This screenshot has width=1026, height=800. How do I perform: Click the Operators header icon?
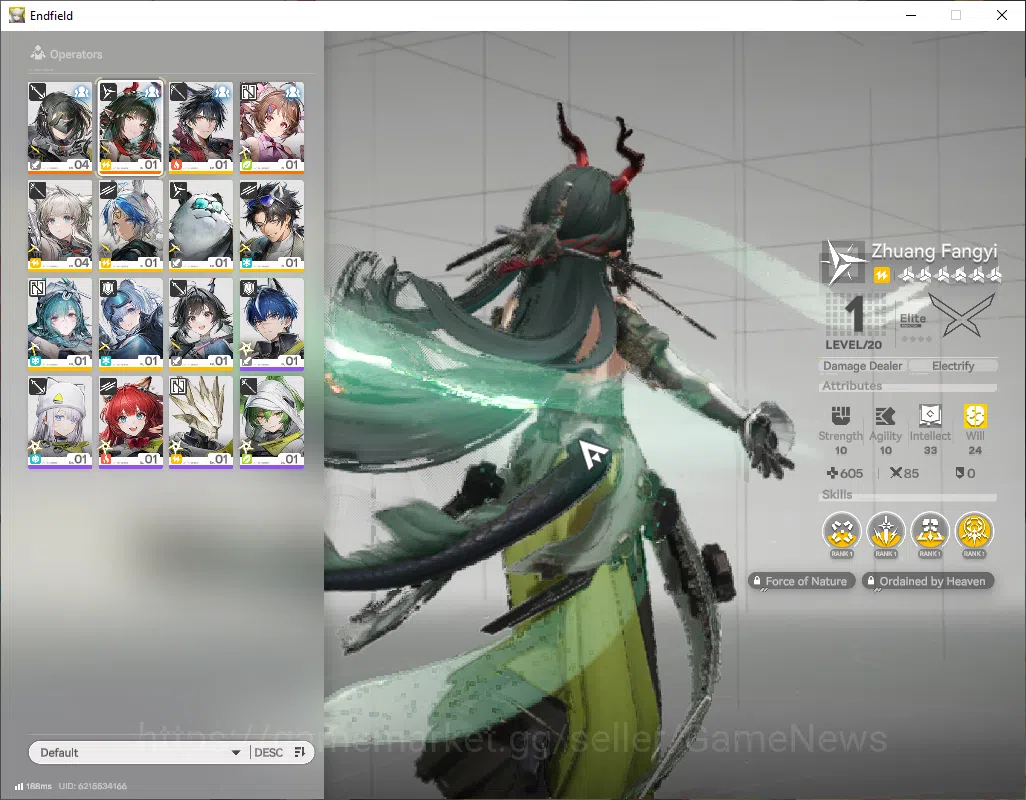38,53
